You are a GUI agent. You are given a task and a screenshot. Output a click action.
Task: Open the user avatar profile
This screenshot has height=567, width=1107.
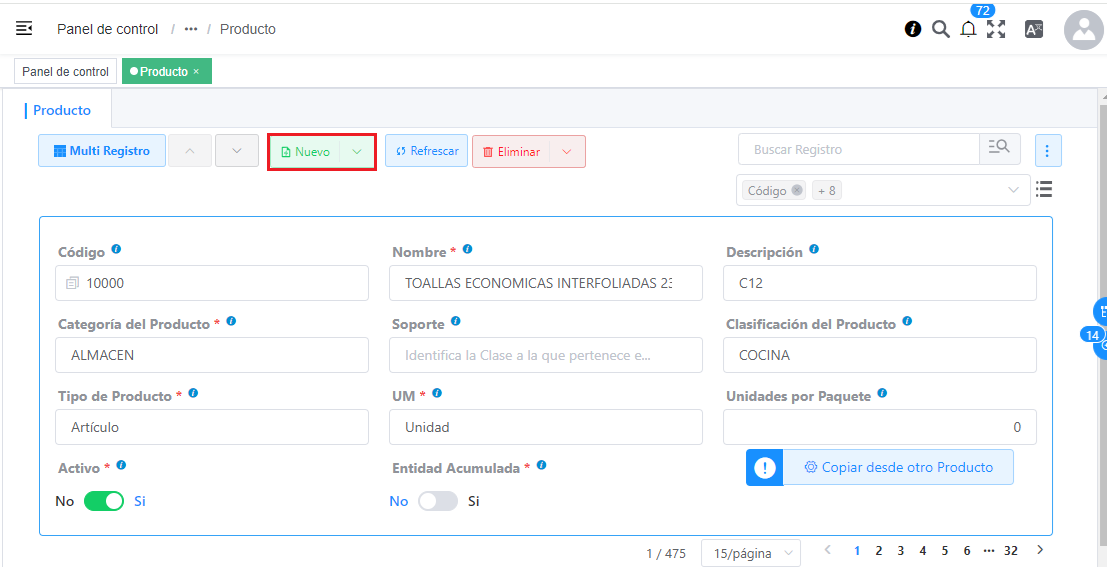click(1083, 30)
